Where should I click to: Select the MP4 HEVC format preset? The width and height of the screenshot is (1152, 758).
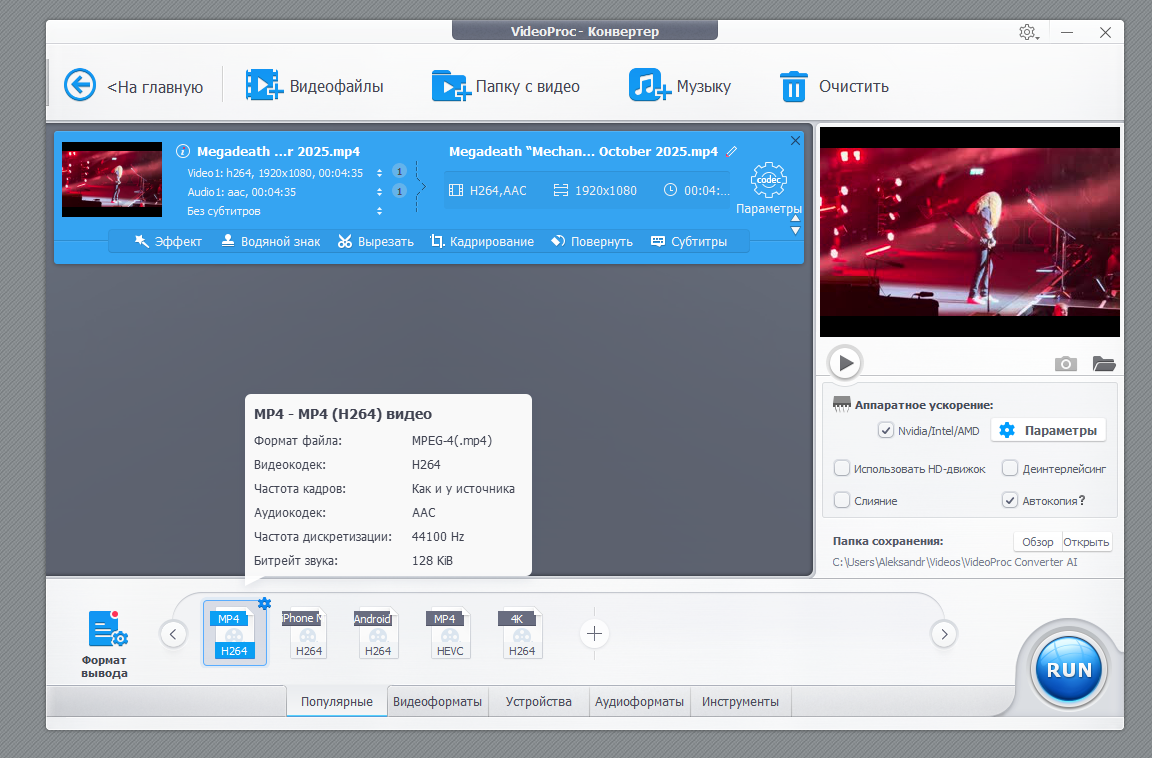coord(450,634)
